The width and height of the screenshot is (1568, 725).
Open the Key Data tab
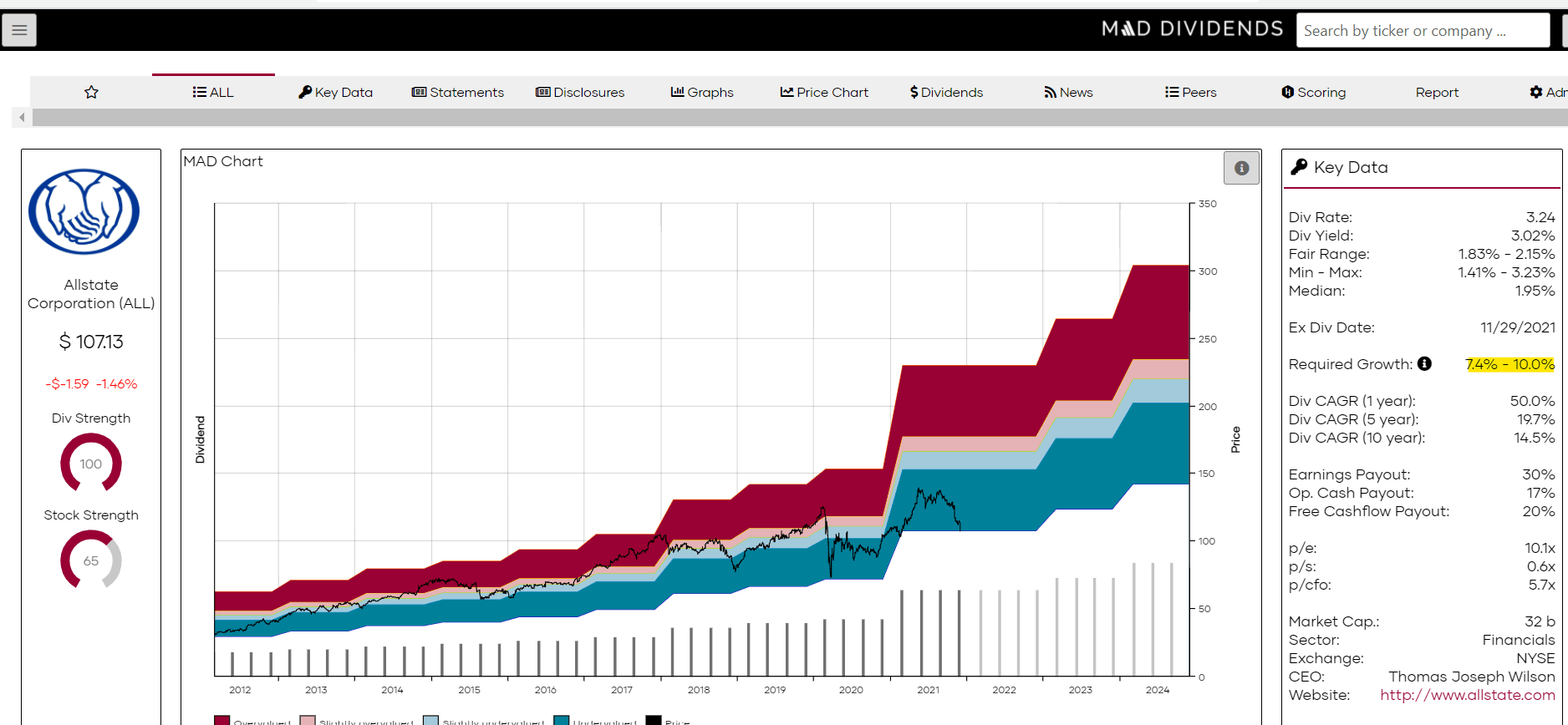[x=336, y=92]
